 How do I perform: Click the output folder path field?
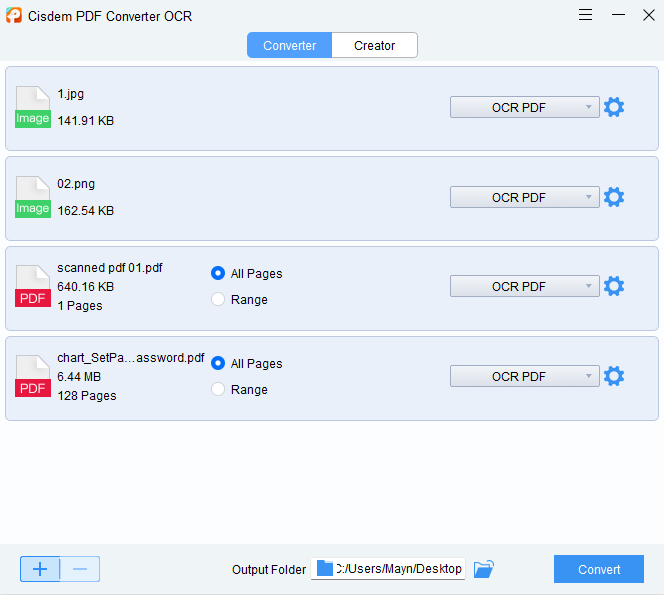click(x=388, y=568)
